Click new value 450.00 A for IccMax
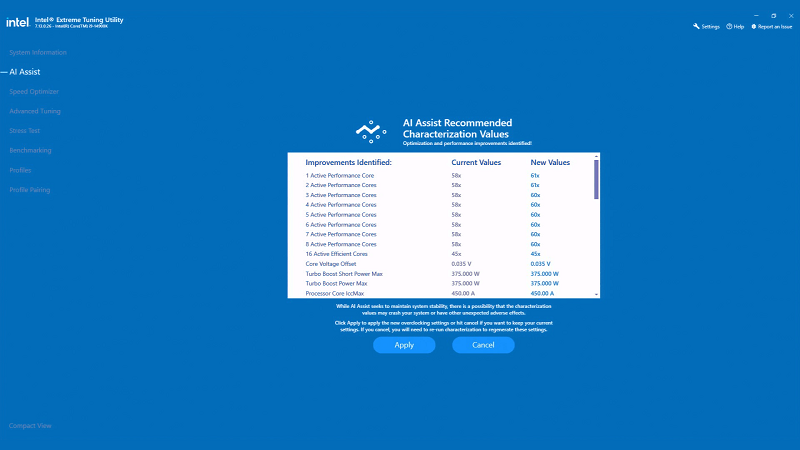The width and height of the screenshot is (800, 450). pos(542,293)
